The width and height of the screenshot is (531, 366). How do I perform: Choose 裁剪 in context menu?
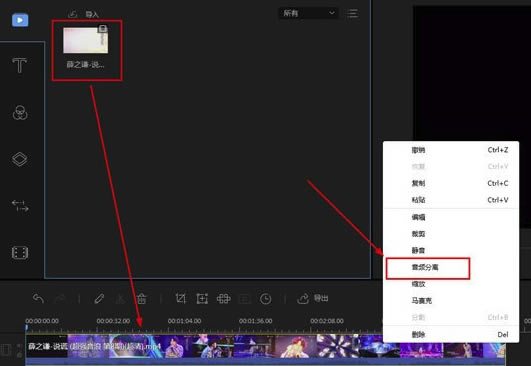point(451,234)
